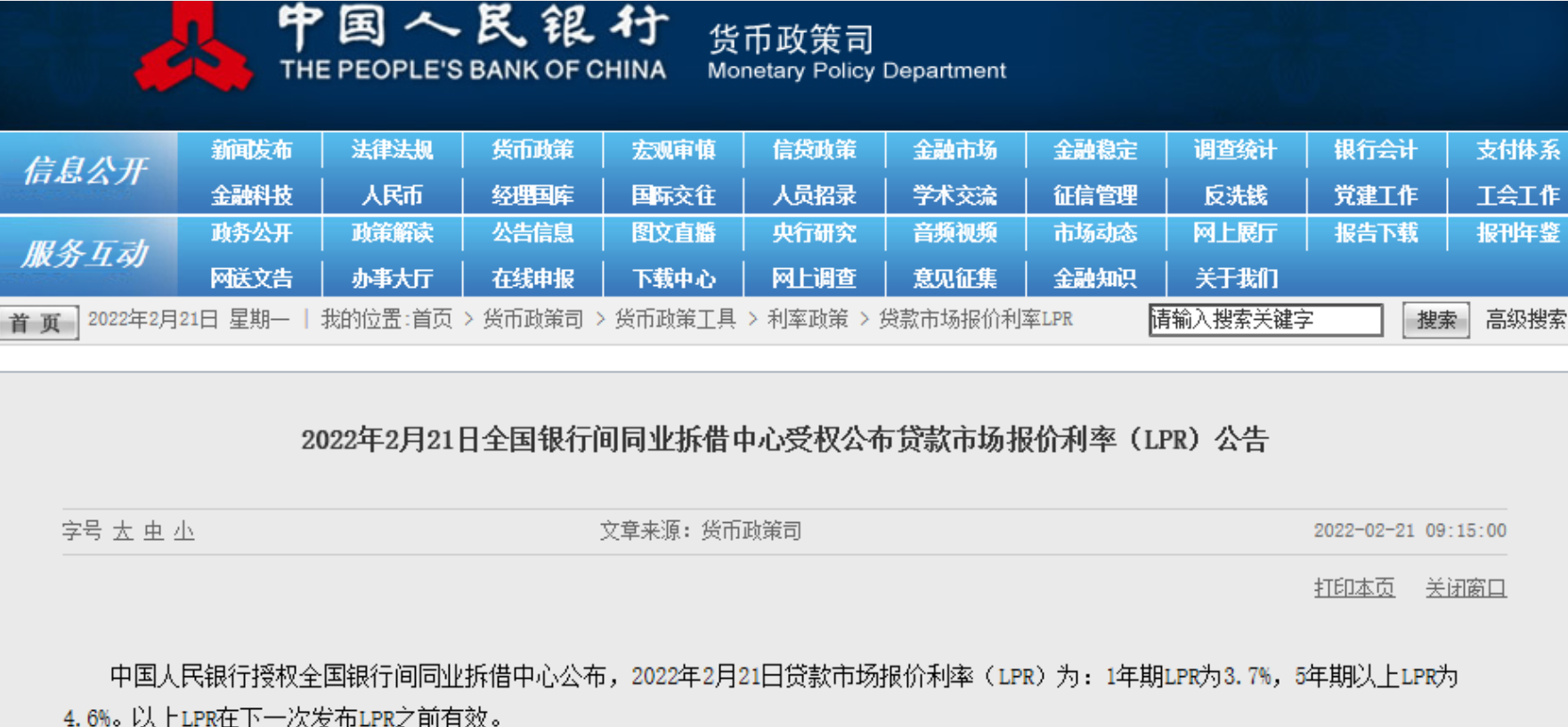This screenshot has width=1568, height=727.
Task: Open the 货币政策 navigation item
Action: (532, 151)
